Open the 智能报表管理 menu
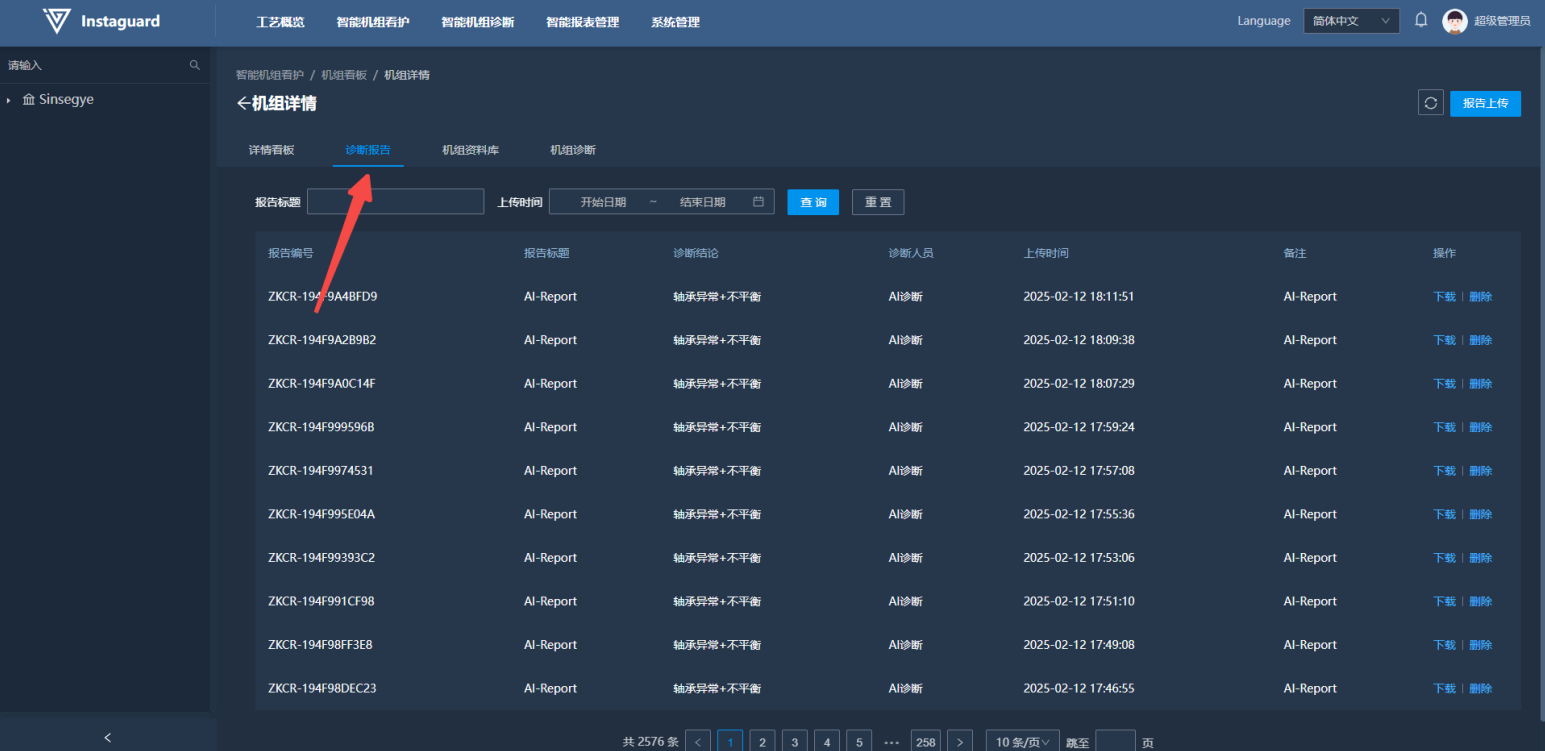Screen dimensions: 1545x751 pos(582,22)
